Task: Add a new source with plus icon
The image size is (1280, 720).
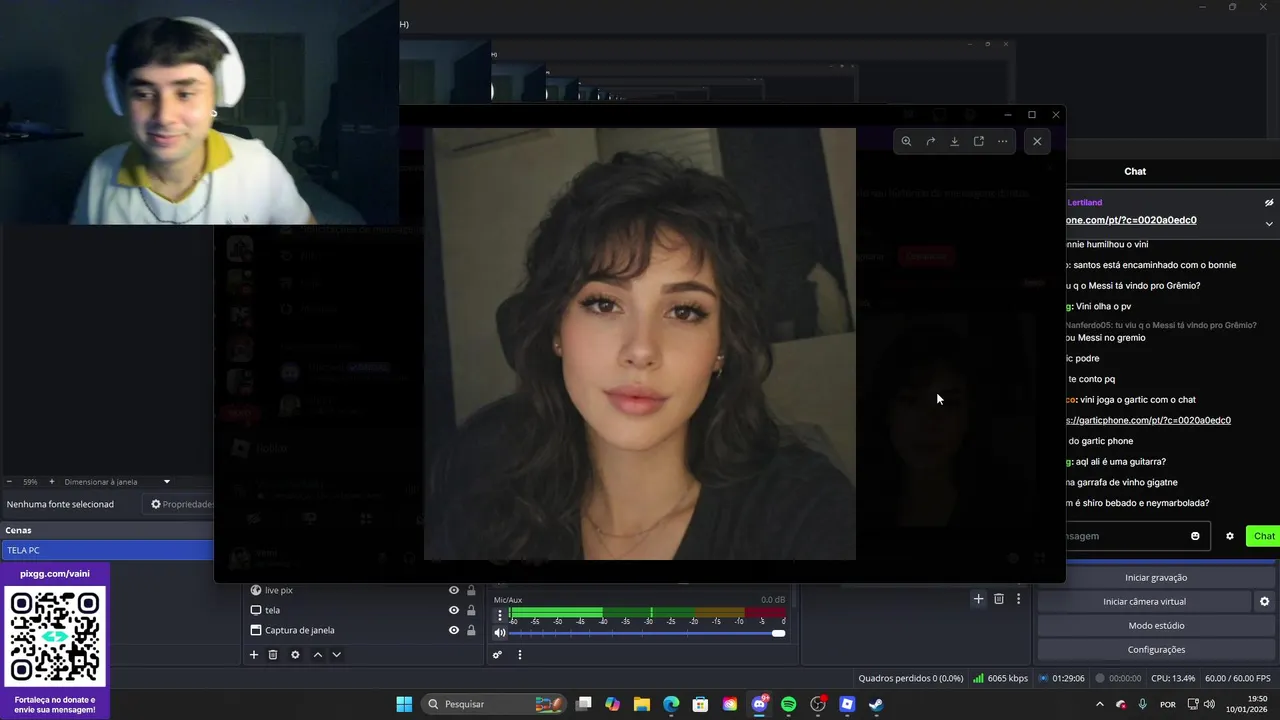Action: (x=254, y=655)
